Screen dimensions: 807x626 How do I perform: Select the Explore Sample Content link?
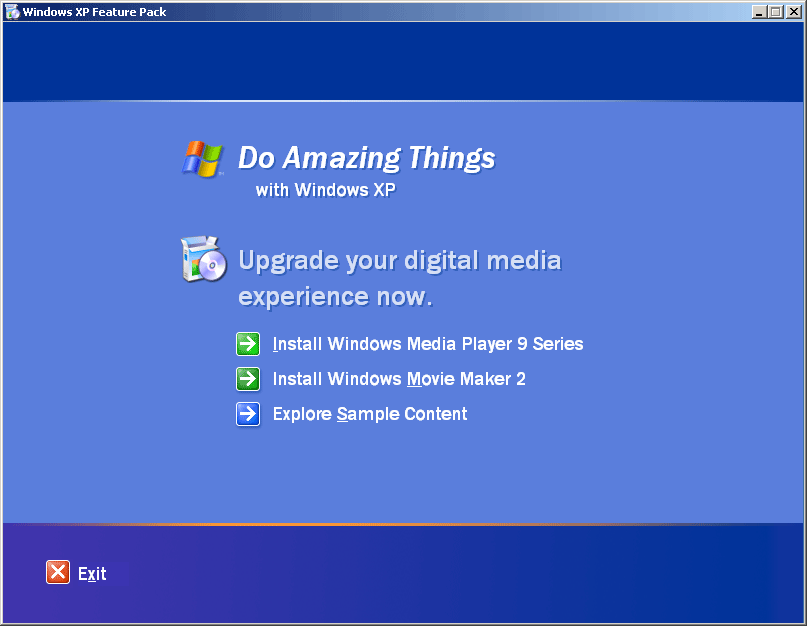coord(370,414)
